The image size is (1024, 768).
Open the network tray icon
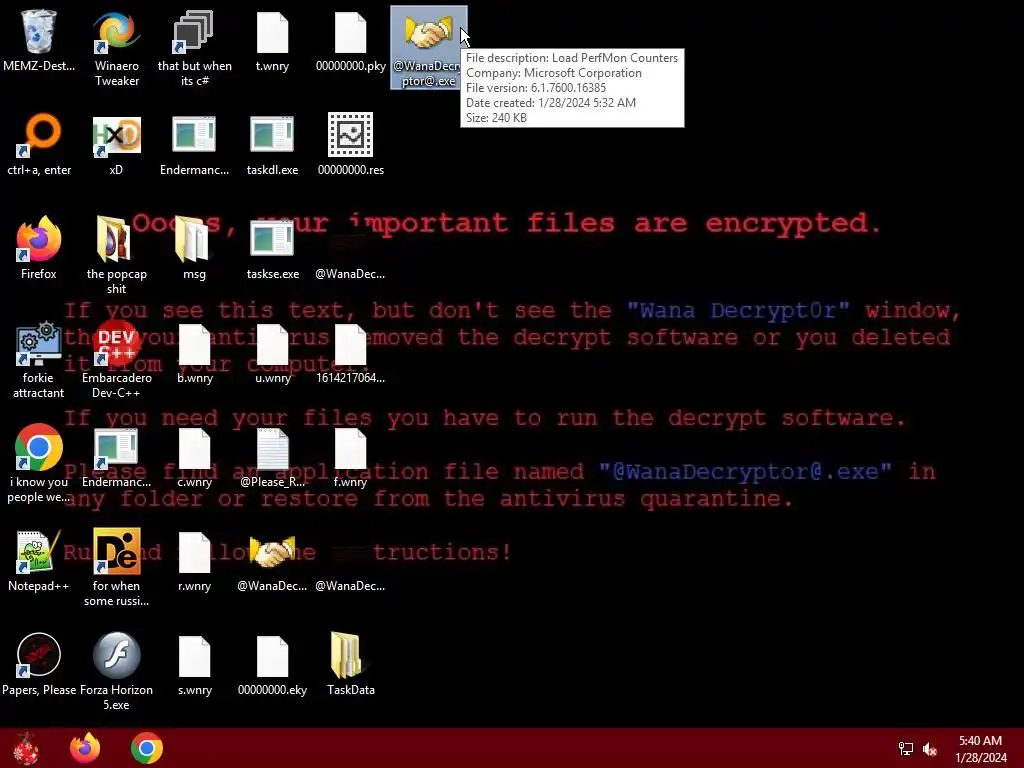(906, 749)
